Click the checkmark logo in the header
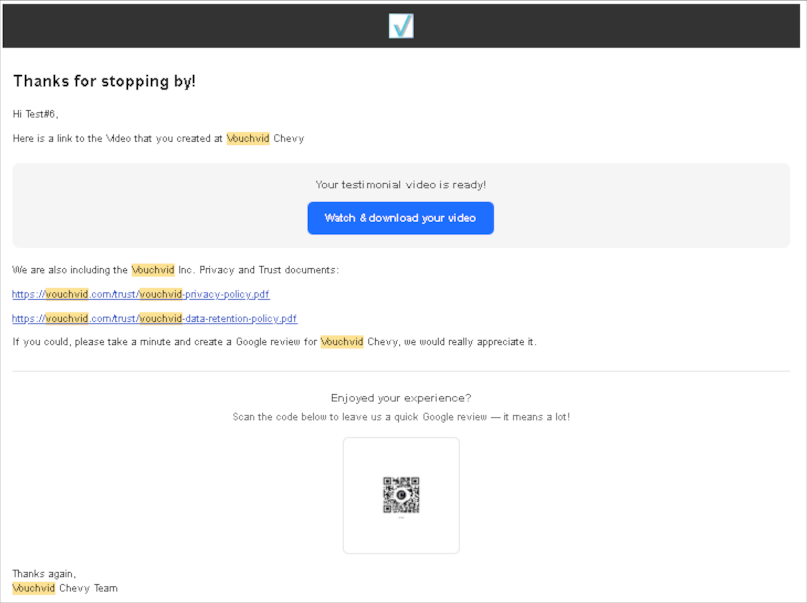The height and width of the screenshot is (603, 807). [x=401, y=26]
